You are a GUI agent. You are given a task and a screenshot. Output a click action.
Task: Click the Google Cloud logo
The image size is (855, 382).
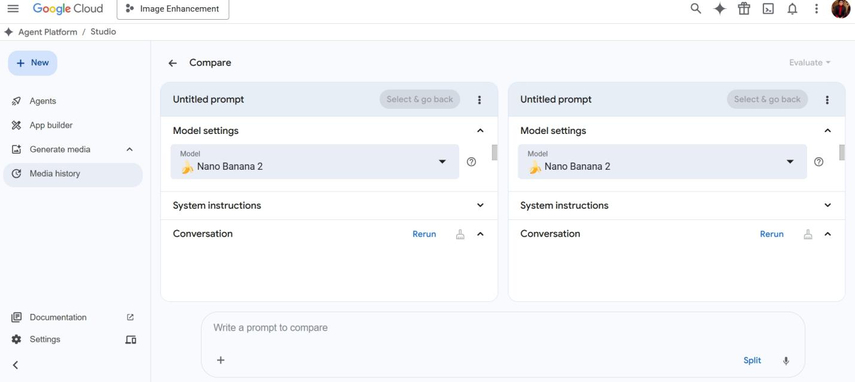tap(68, 9)
